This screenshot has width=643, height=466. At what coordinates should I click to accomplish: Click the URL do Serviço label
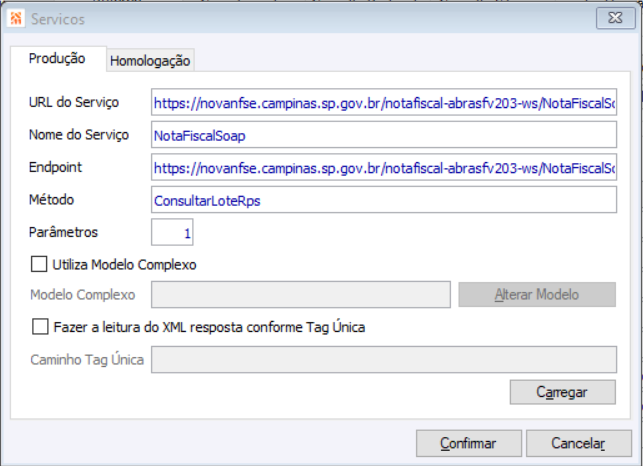tap(75, 103)
